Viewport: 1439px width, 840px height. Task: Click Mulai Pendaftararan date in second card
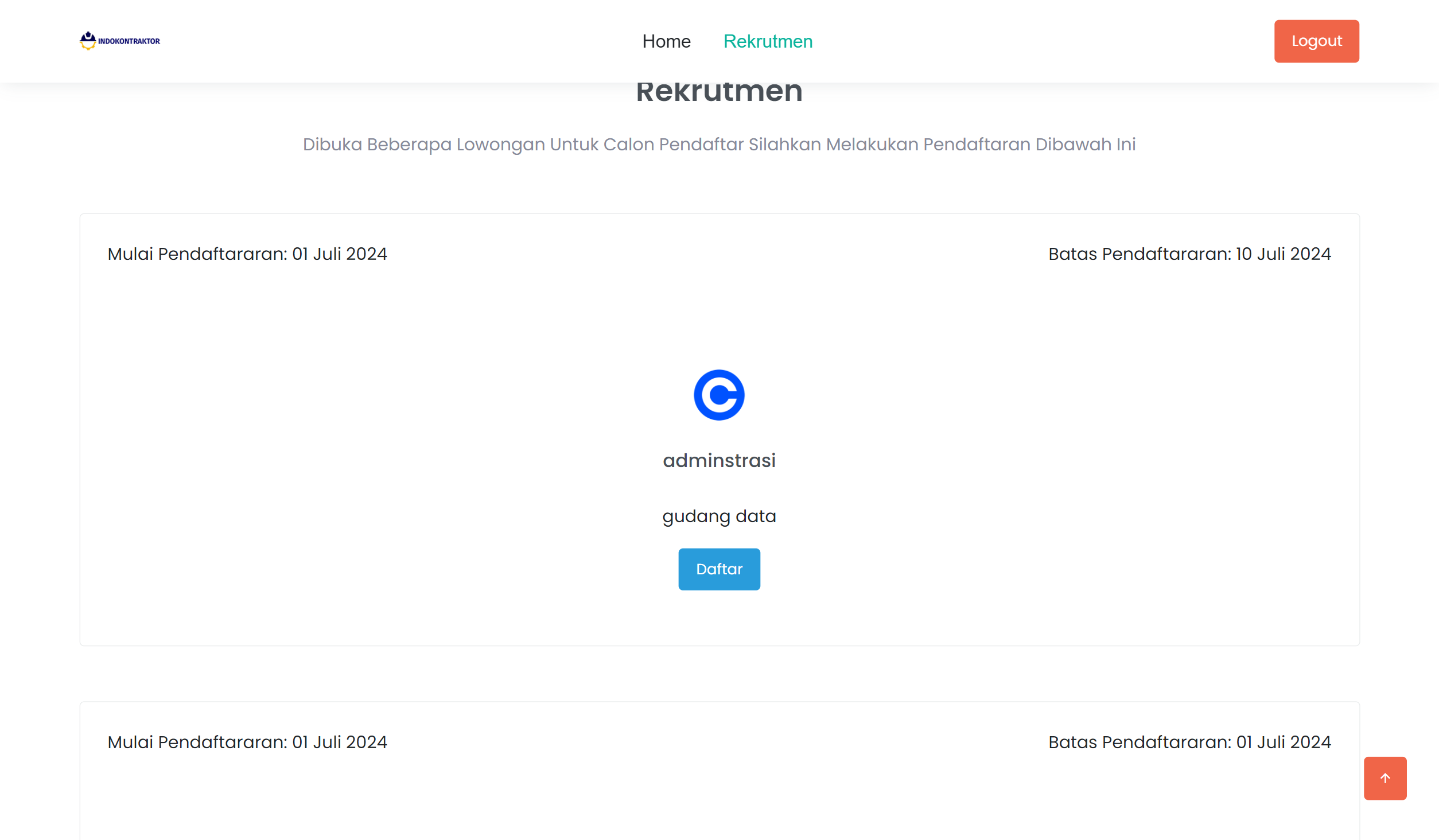(x=247, y=742)
